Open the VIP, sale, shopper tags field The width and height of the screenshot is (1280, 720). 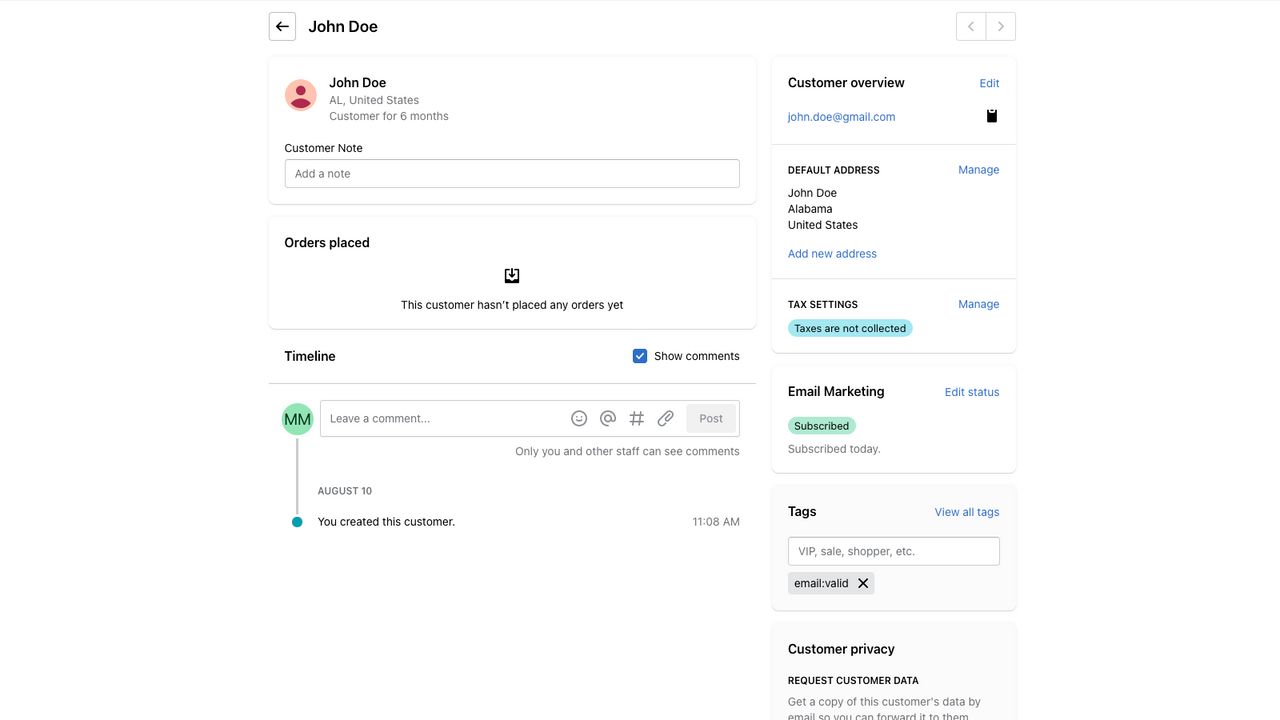pos(893,551)
